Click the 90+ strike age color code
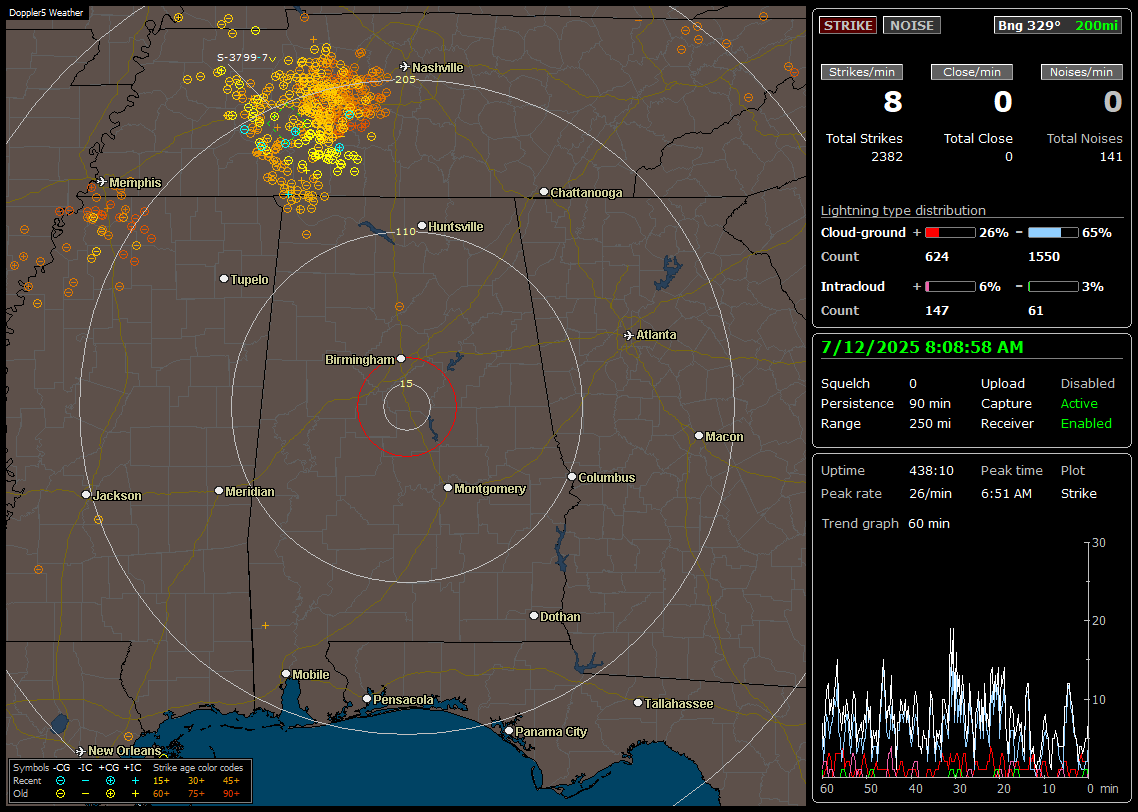Viewport: 1138px width, 812px height. pyautogui.click(x=231, y=794)
